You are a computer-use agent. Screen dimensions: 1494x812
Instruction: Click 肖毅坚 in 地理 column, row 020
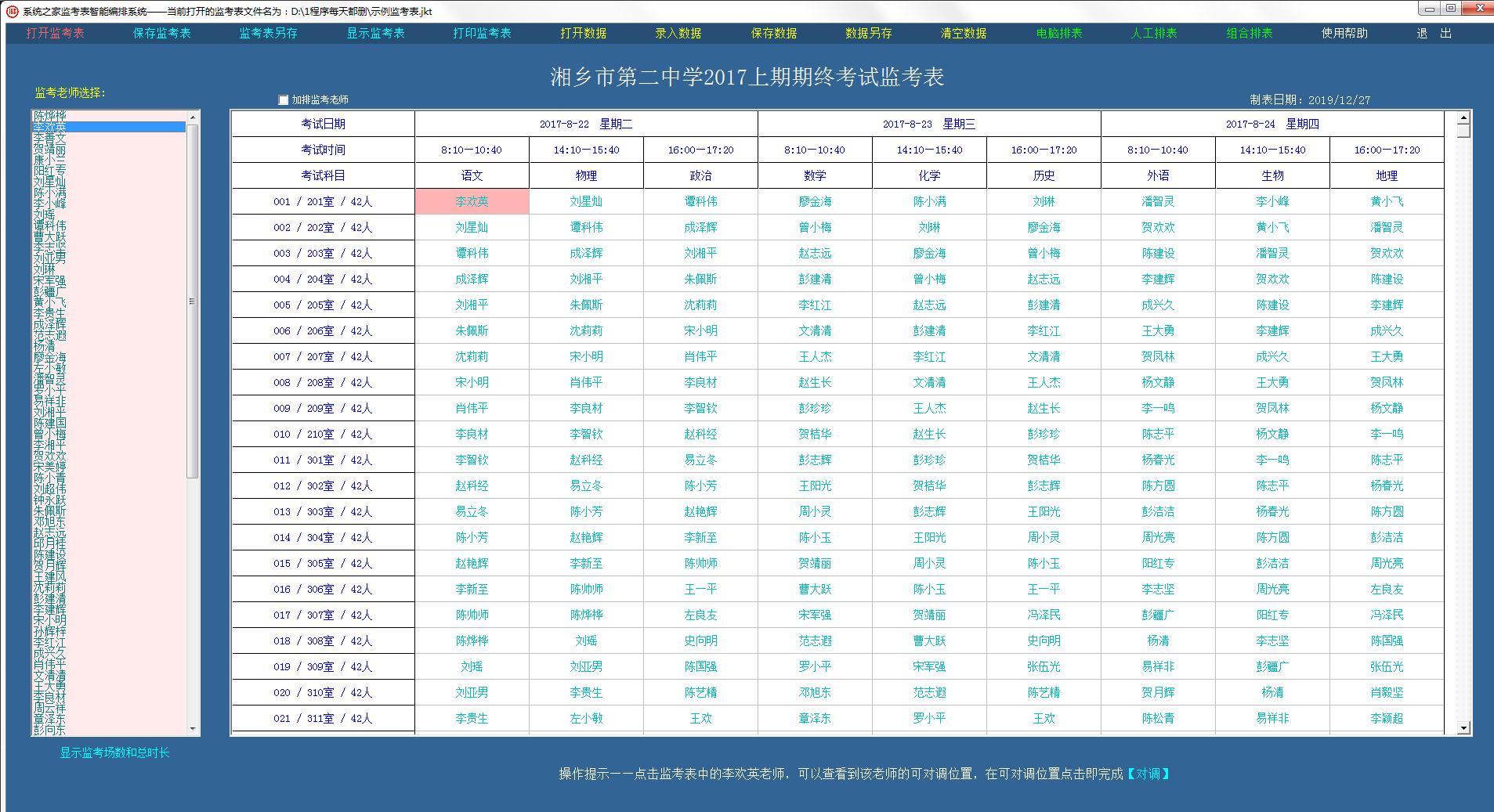point(1387,692)
